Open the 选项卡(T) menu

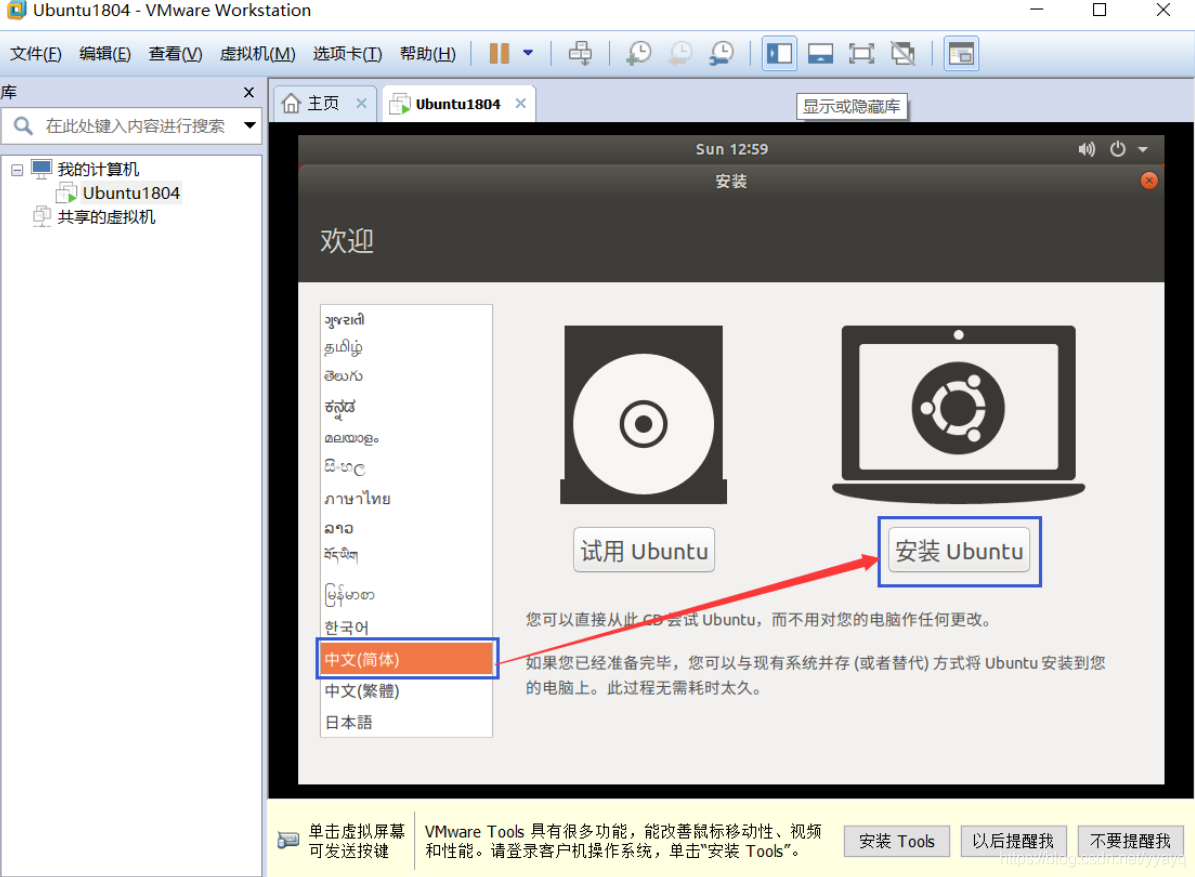pos(348,53)
